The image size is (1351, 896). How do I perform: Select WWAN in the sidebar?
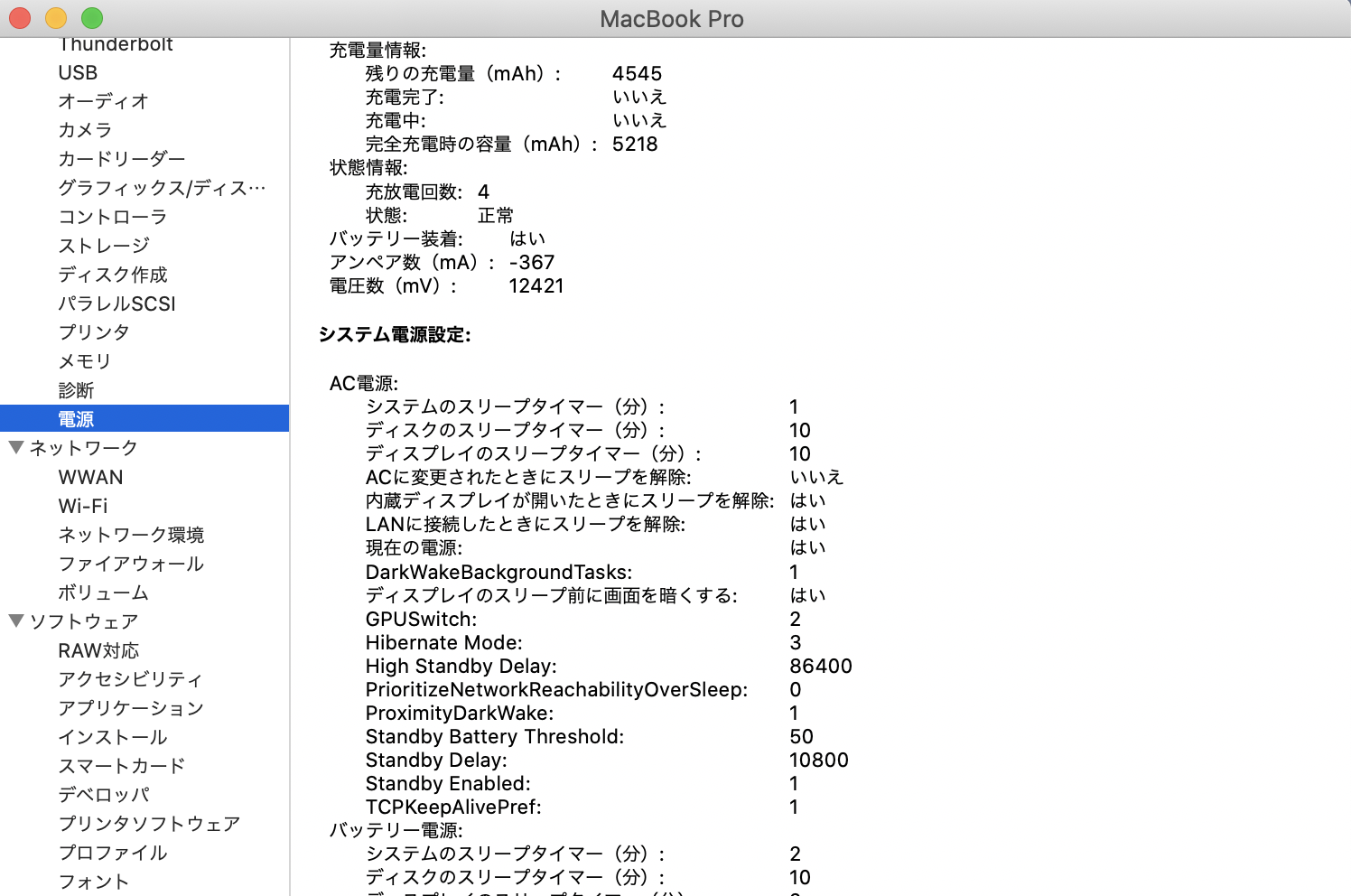click(90, 477)
